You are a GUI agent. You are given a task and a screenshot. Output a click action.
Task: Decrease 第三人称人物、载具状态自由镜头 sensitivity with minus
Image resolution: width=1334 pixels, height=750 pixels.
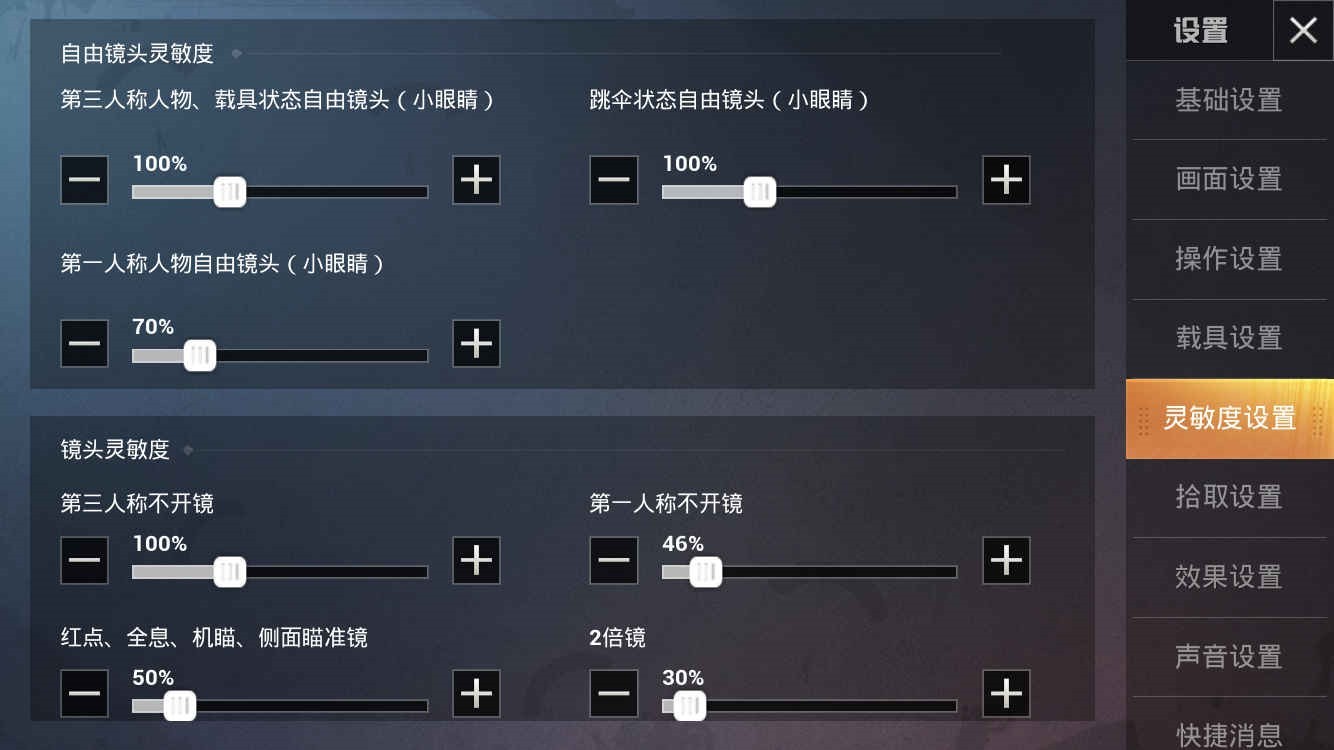(85, 180)
